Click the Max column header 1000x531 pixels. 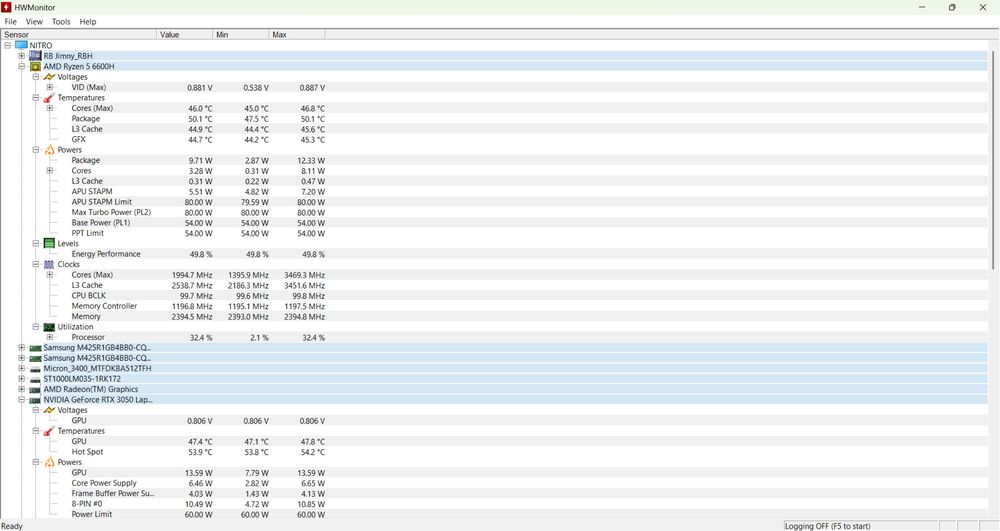click(297, 34)
